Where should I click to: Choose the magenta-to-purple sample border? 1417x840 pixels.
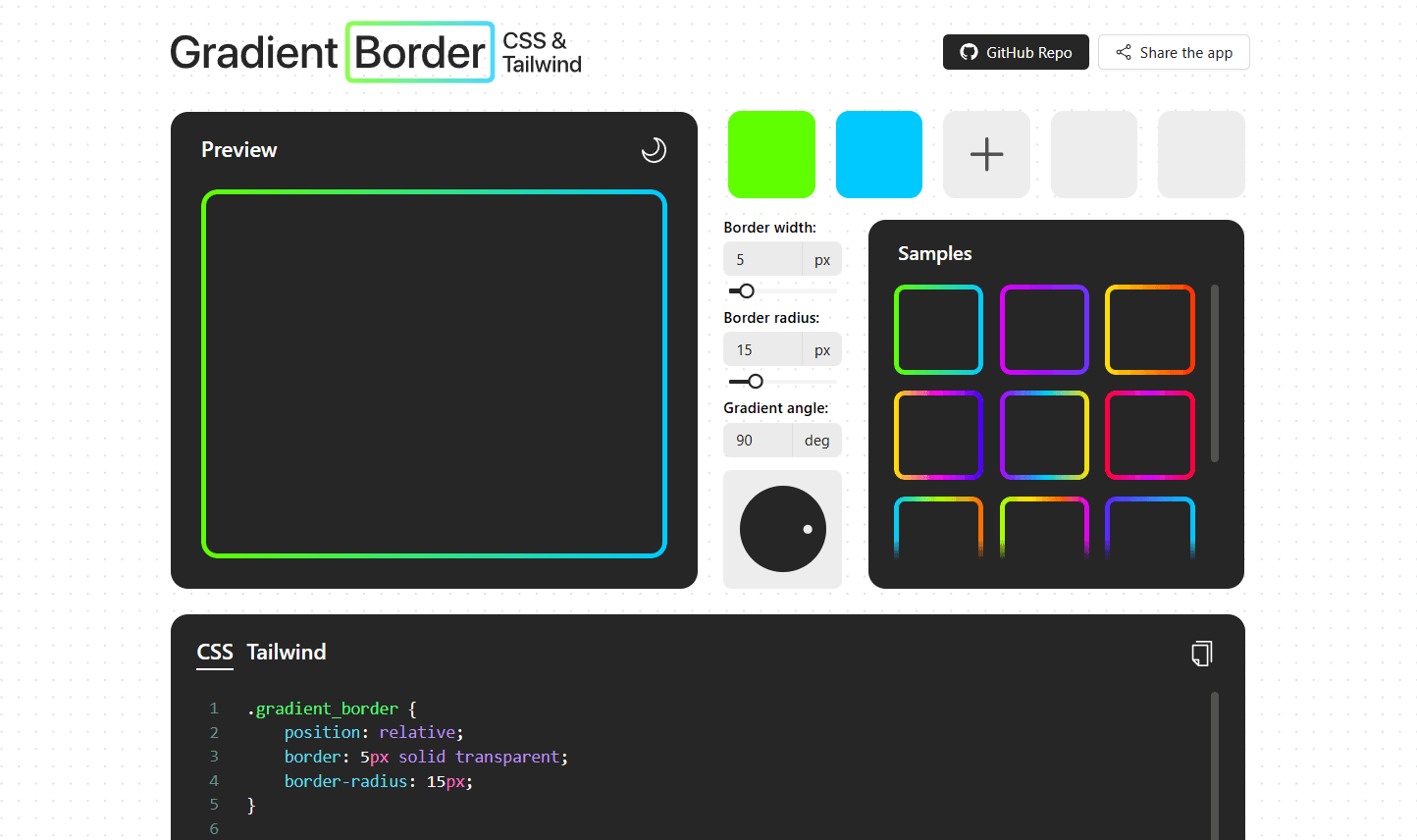coord(1044,330)
